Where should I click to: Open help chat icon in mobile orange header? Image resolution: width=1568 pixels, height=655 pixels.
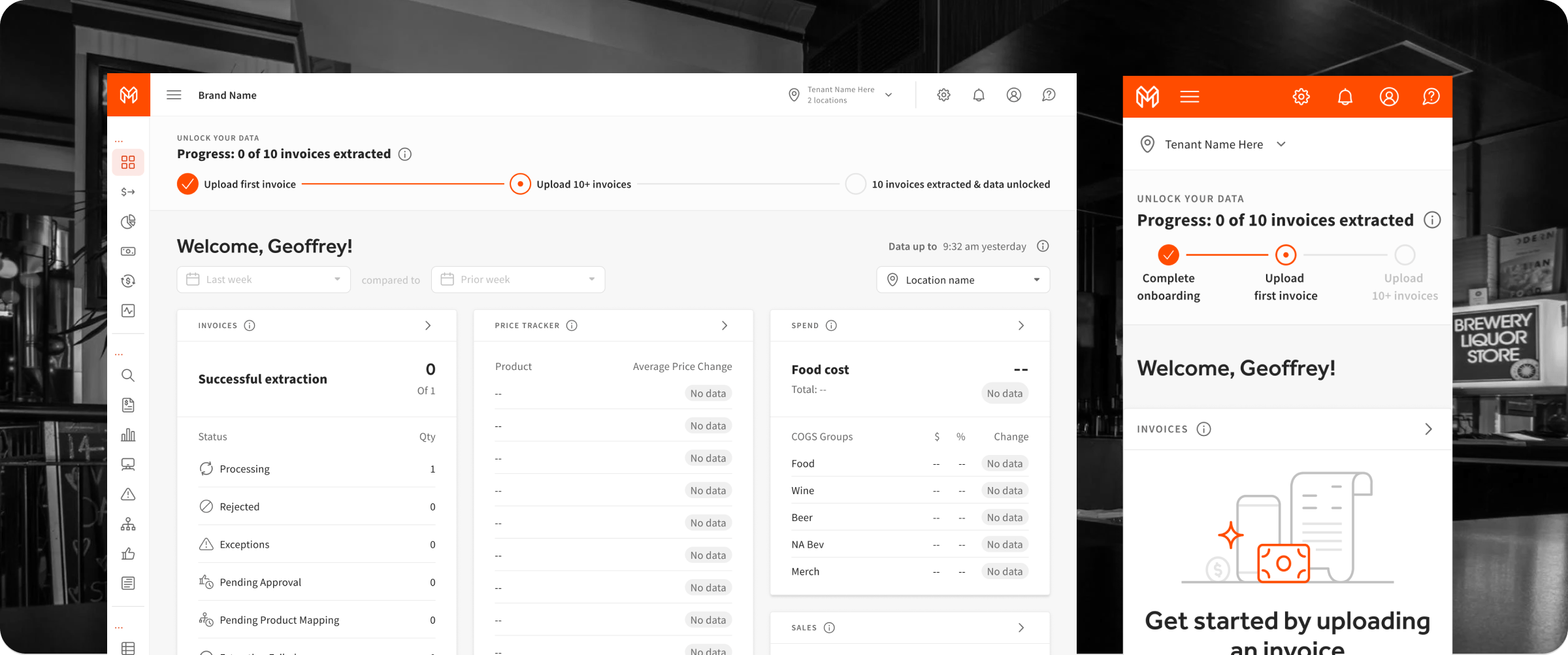click(x=1431, y=97)
